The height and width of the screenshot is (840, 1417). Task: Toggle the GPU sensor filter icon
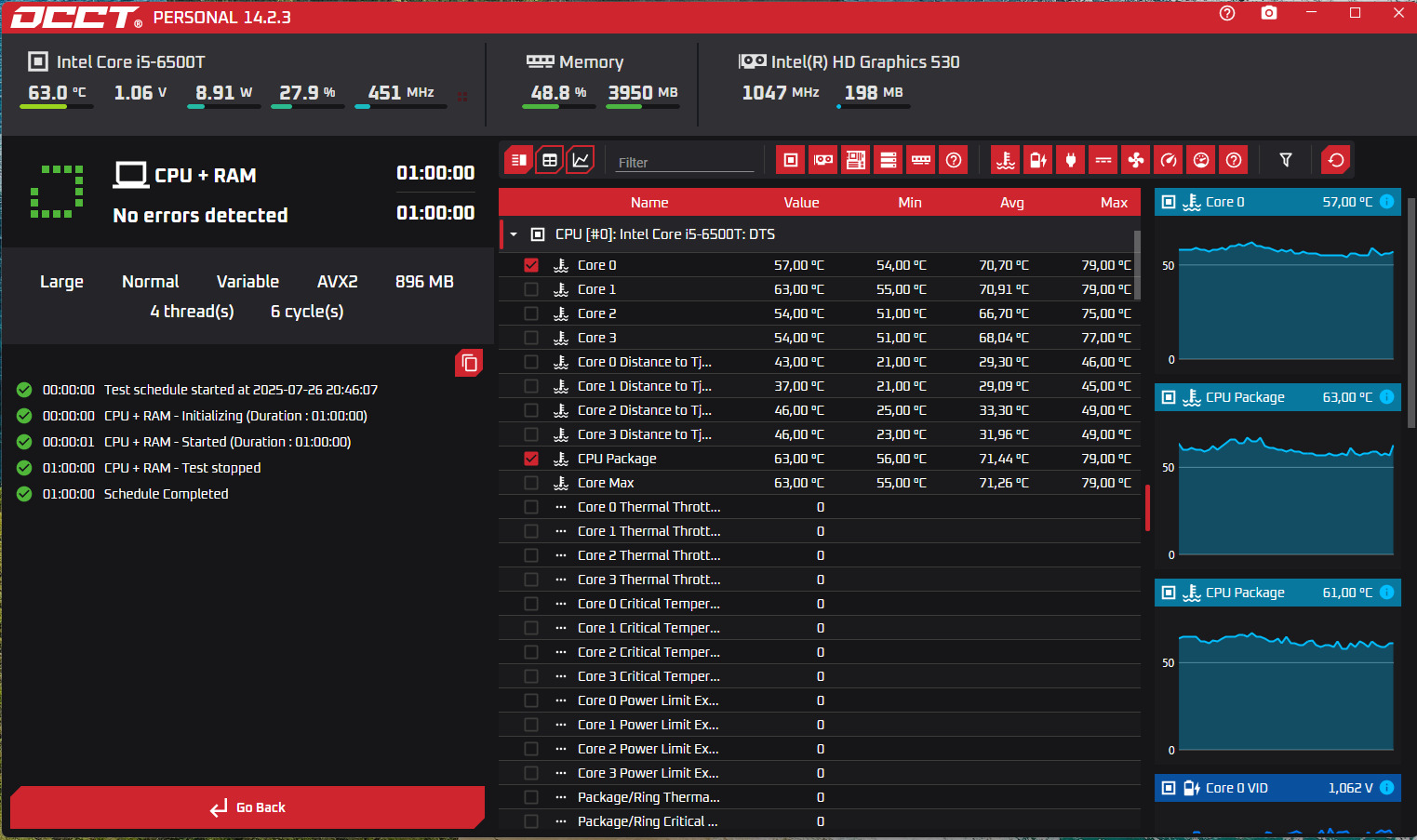point(823,160)
